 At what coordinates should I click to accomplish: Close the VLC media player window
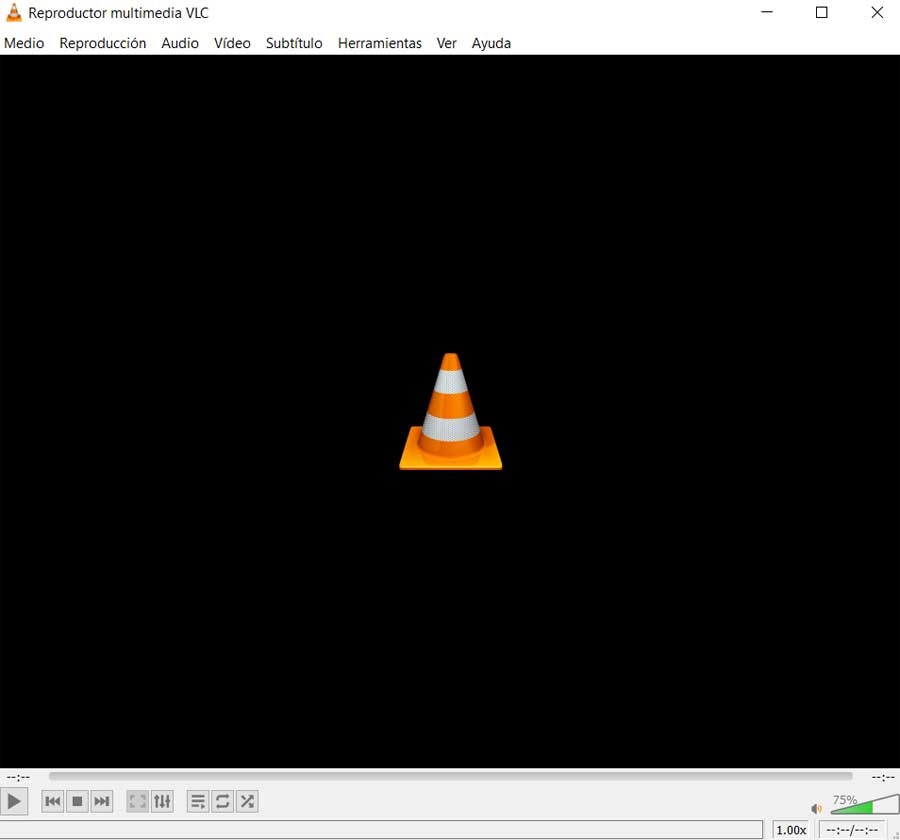[x=877, y=12]
